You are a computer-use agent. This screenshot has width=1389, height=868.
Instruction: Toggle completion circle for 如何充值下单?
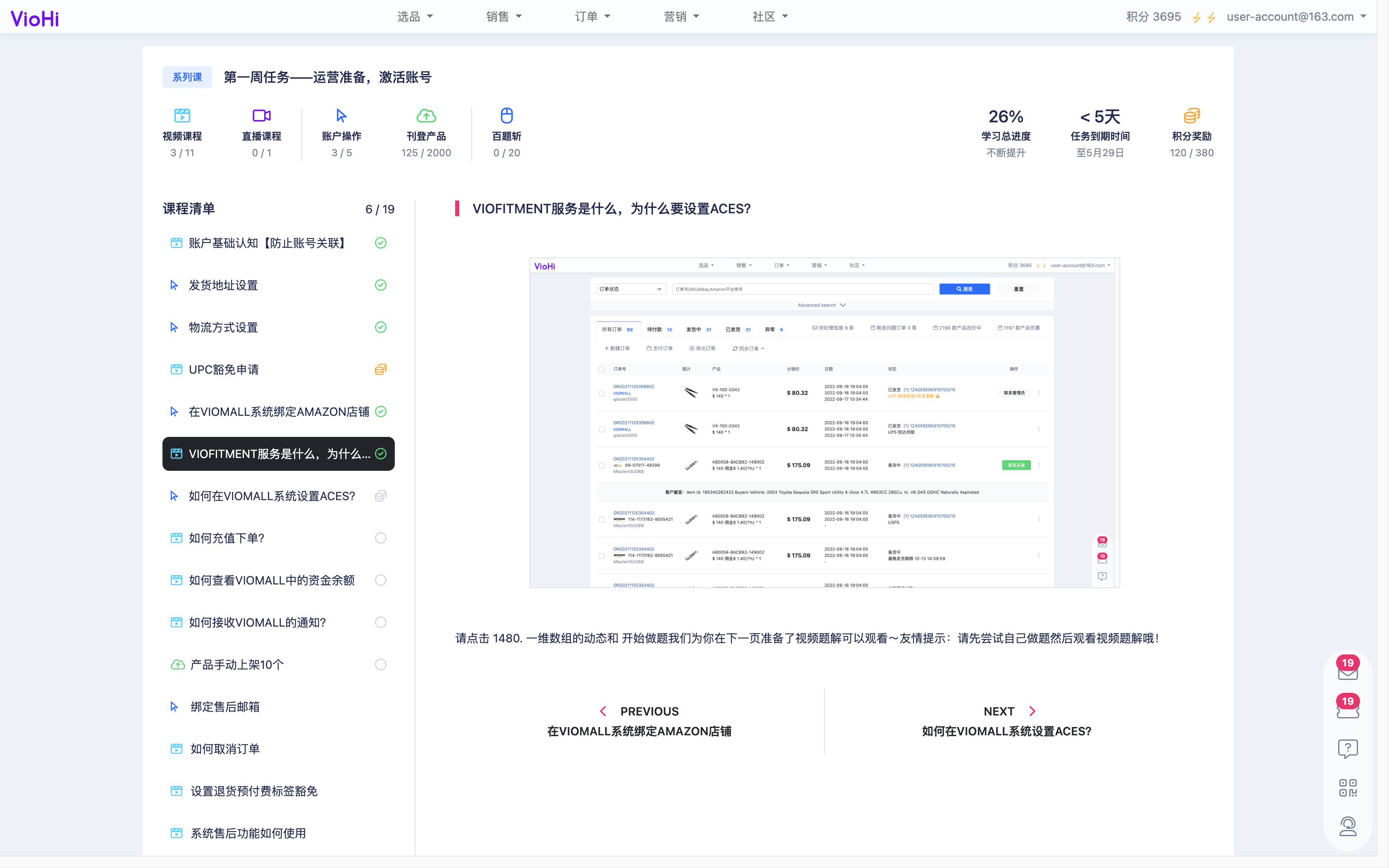point(381,538)
